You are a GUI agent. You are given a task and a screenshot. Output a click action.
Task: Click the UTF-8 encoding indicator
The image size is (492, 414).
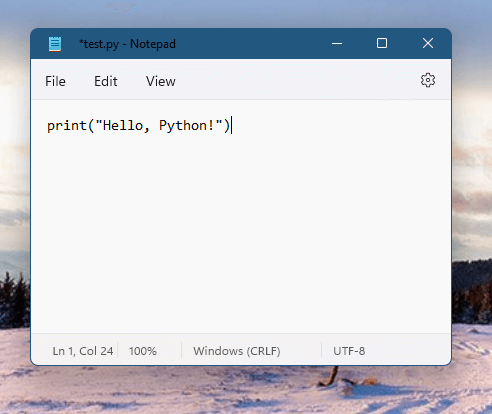click(x=349, y=351)
